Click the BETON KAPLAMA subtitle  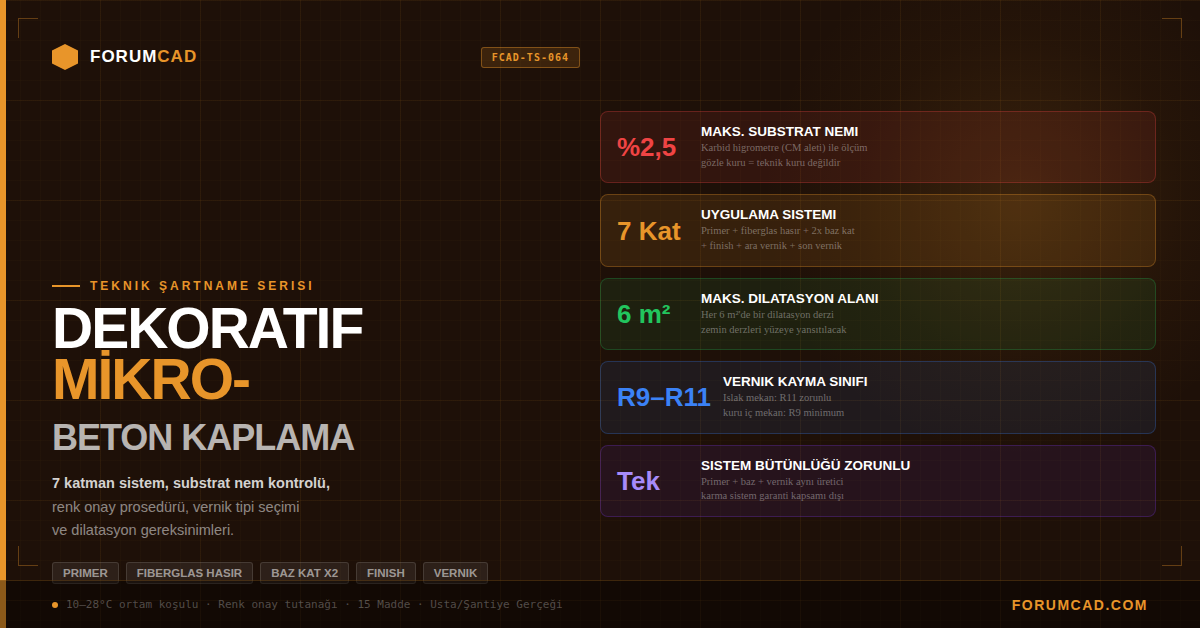(203, 438)
